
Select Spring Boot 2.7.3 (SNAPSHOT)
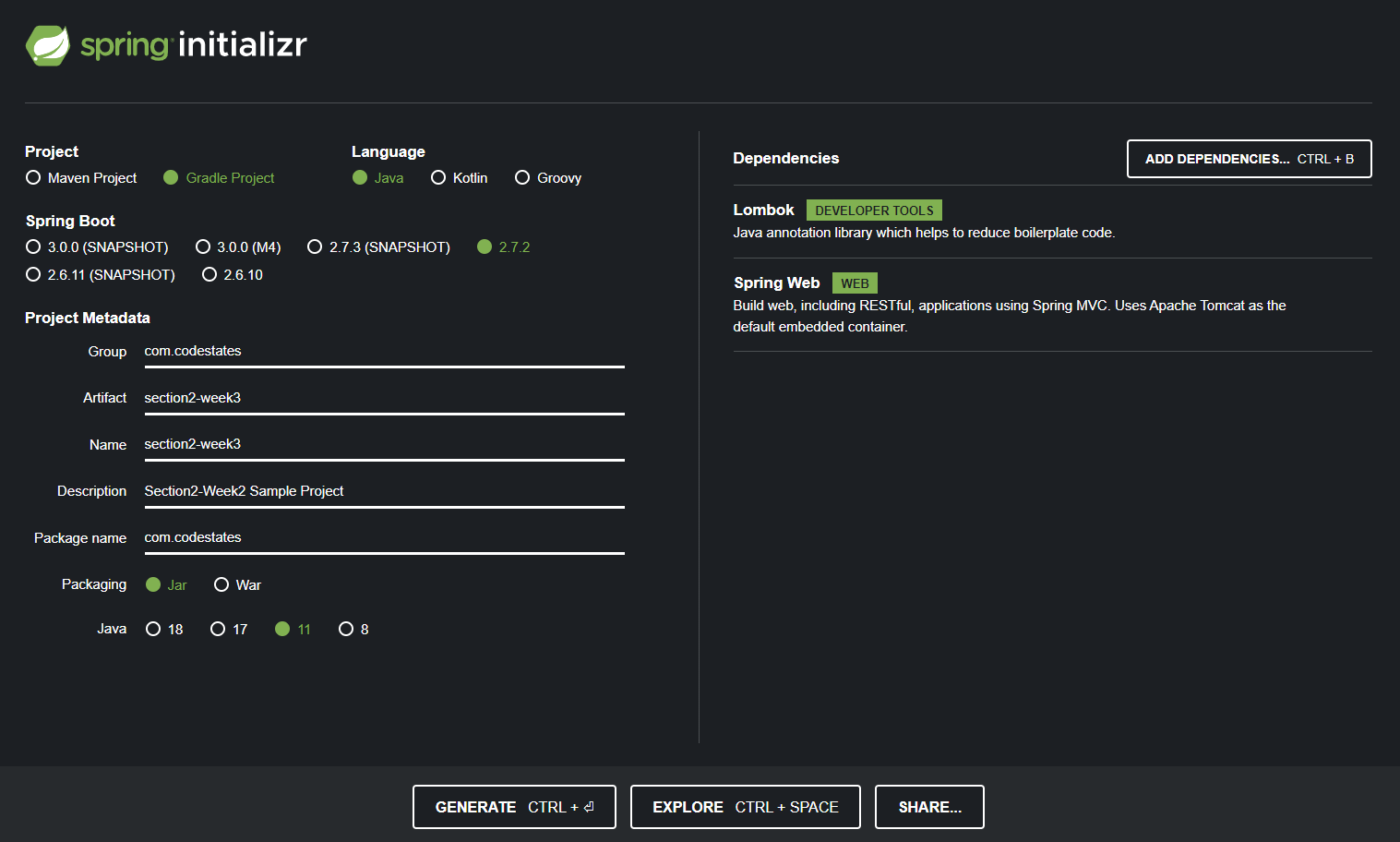(x=379, y=247)
